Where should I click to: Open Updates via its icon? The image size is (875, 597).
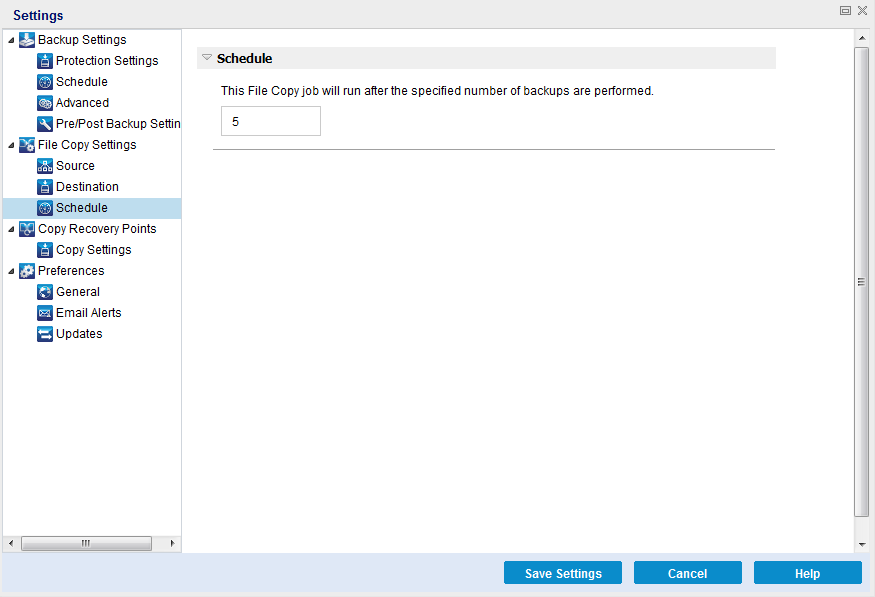tap(44, 333)
